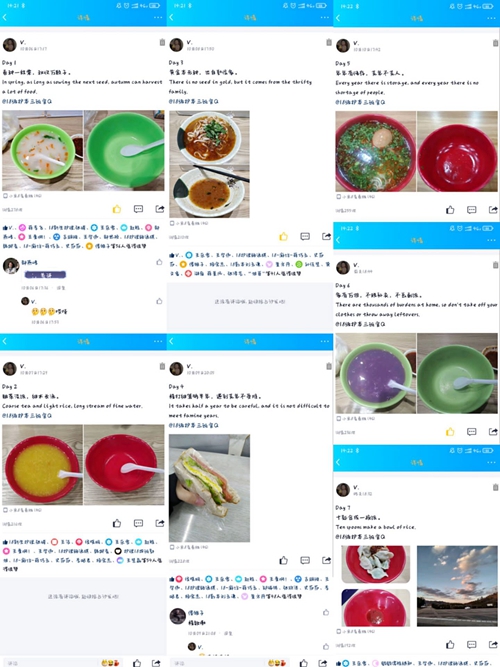Delete the Day 5 post with trash icon
This screenshot has height=667, width=500.
coord(495,43)
